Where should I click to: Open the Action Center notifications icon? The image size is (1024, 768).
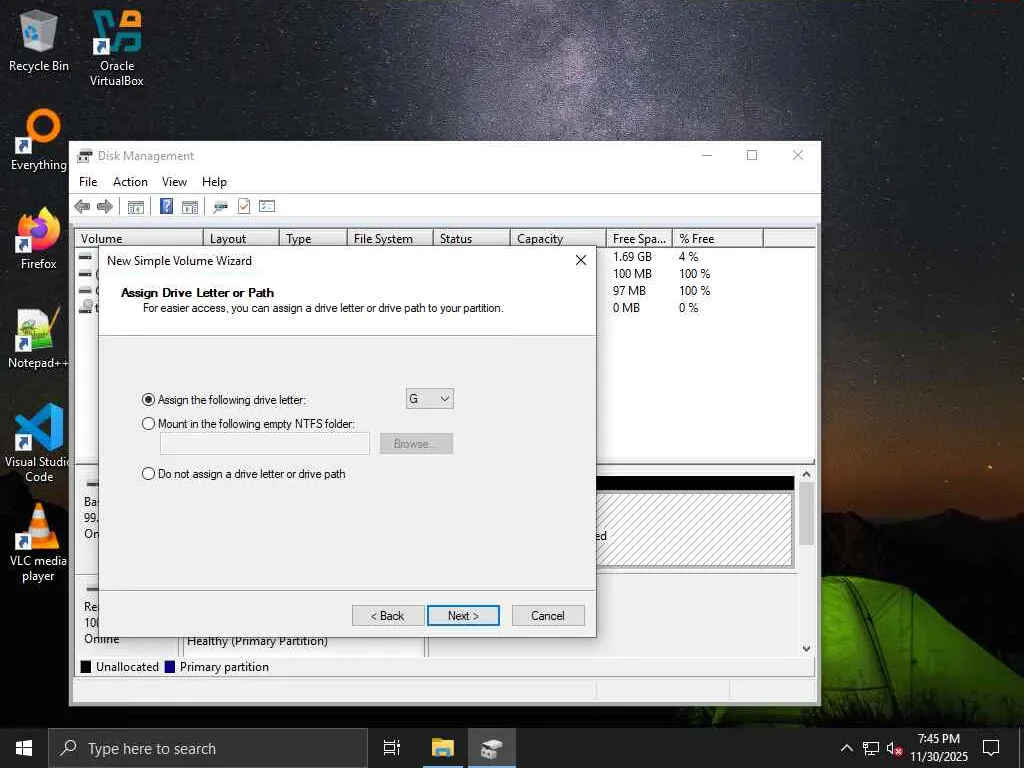991,748
